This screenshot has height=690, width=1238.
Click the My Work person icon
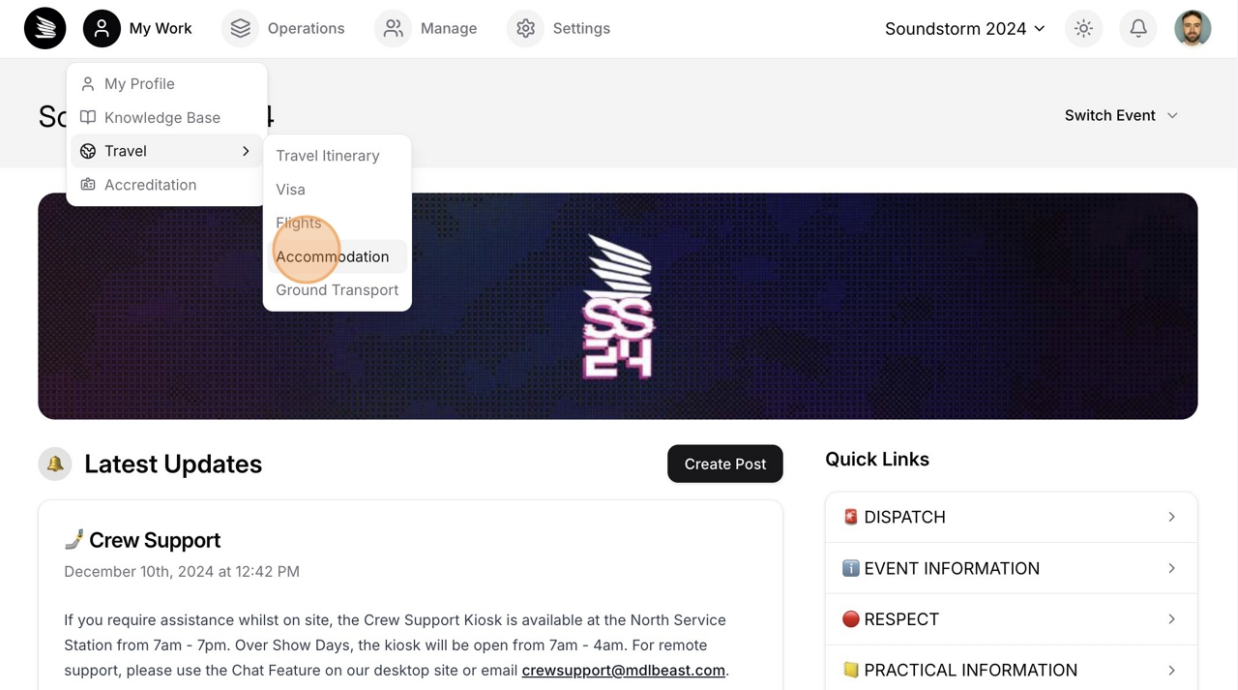102,29
